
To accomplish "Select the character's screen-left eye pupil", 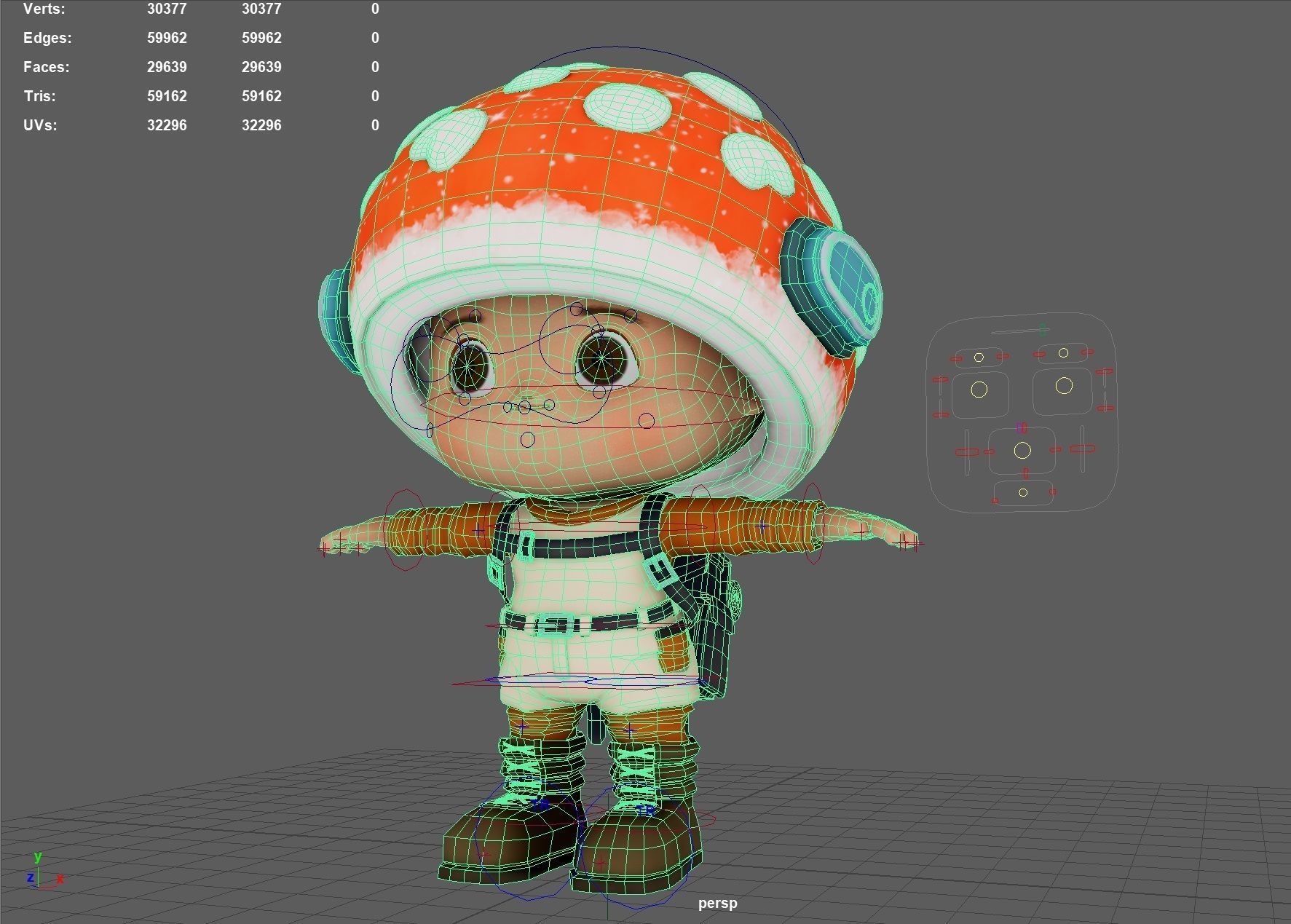I will point(467,366).
